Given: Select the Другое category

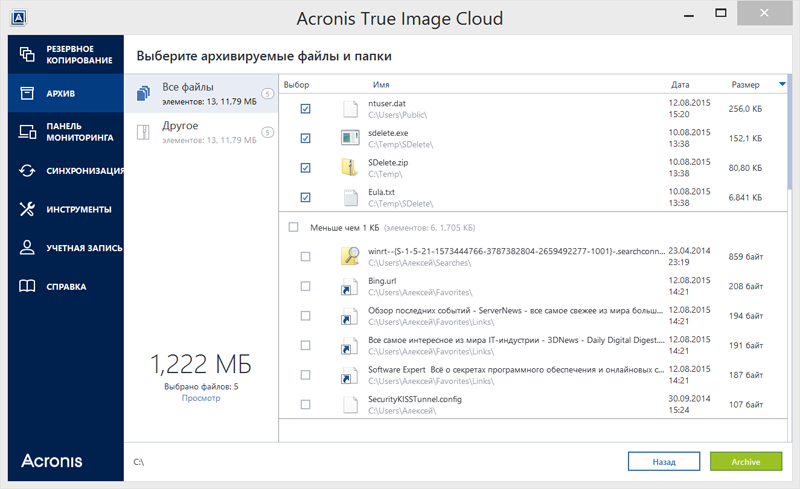Looking at the screenshot, I should tap(201, 132).
